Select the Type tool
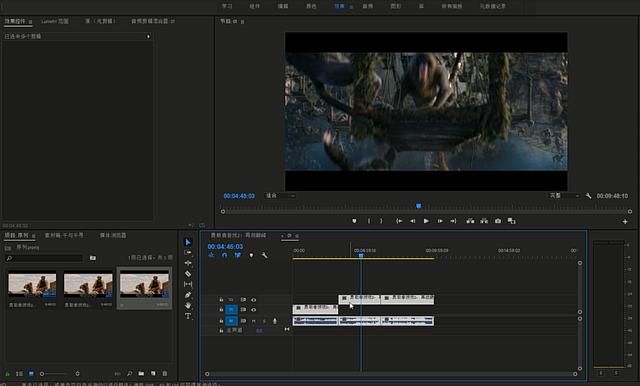 pyautogui.click(x=188, y=316)
